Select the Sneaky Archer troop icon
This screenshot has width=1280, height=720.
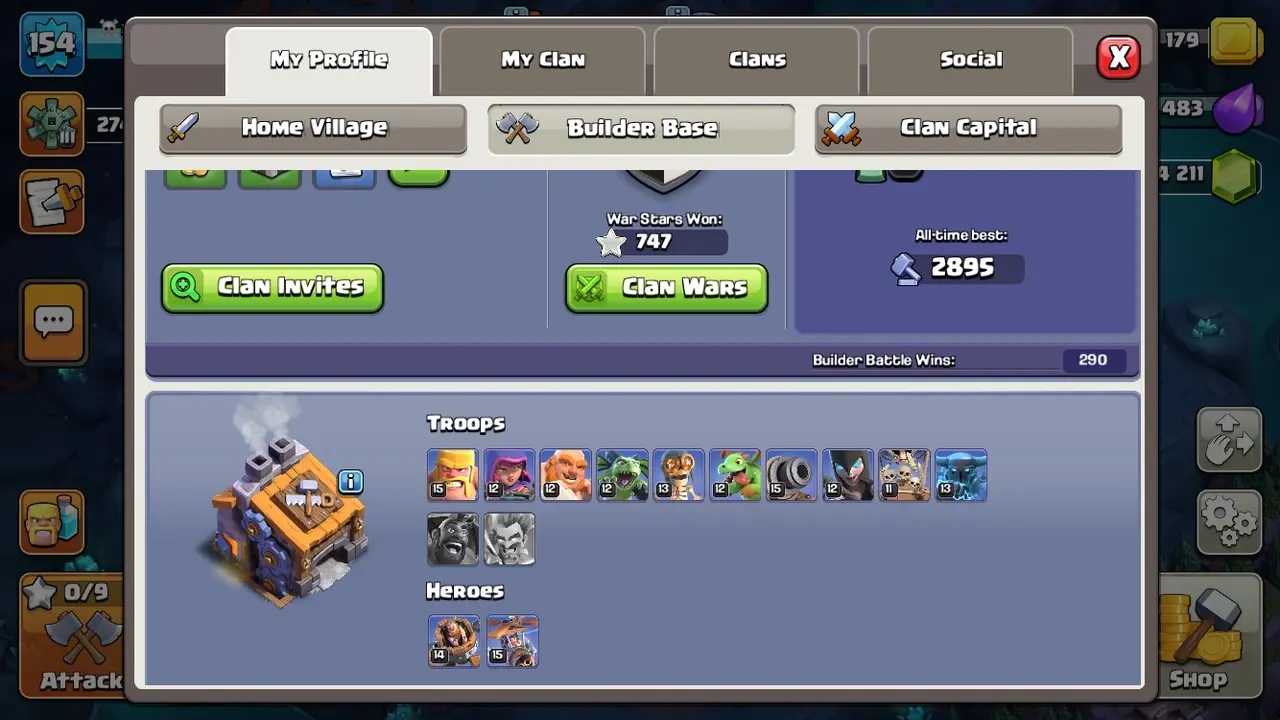pyautogui.click(x=509, y=475)
